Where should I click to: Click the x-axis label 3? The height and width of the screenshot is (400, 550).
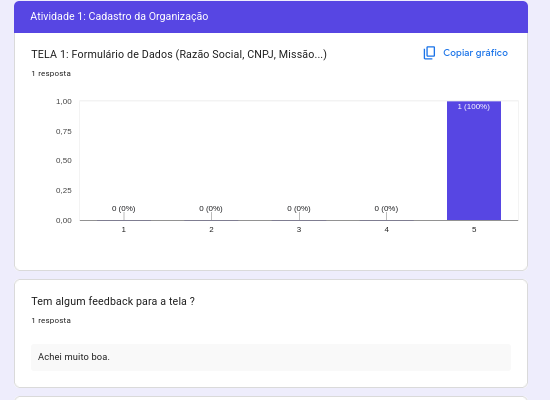coord(299,229)
